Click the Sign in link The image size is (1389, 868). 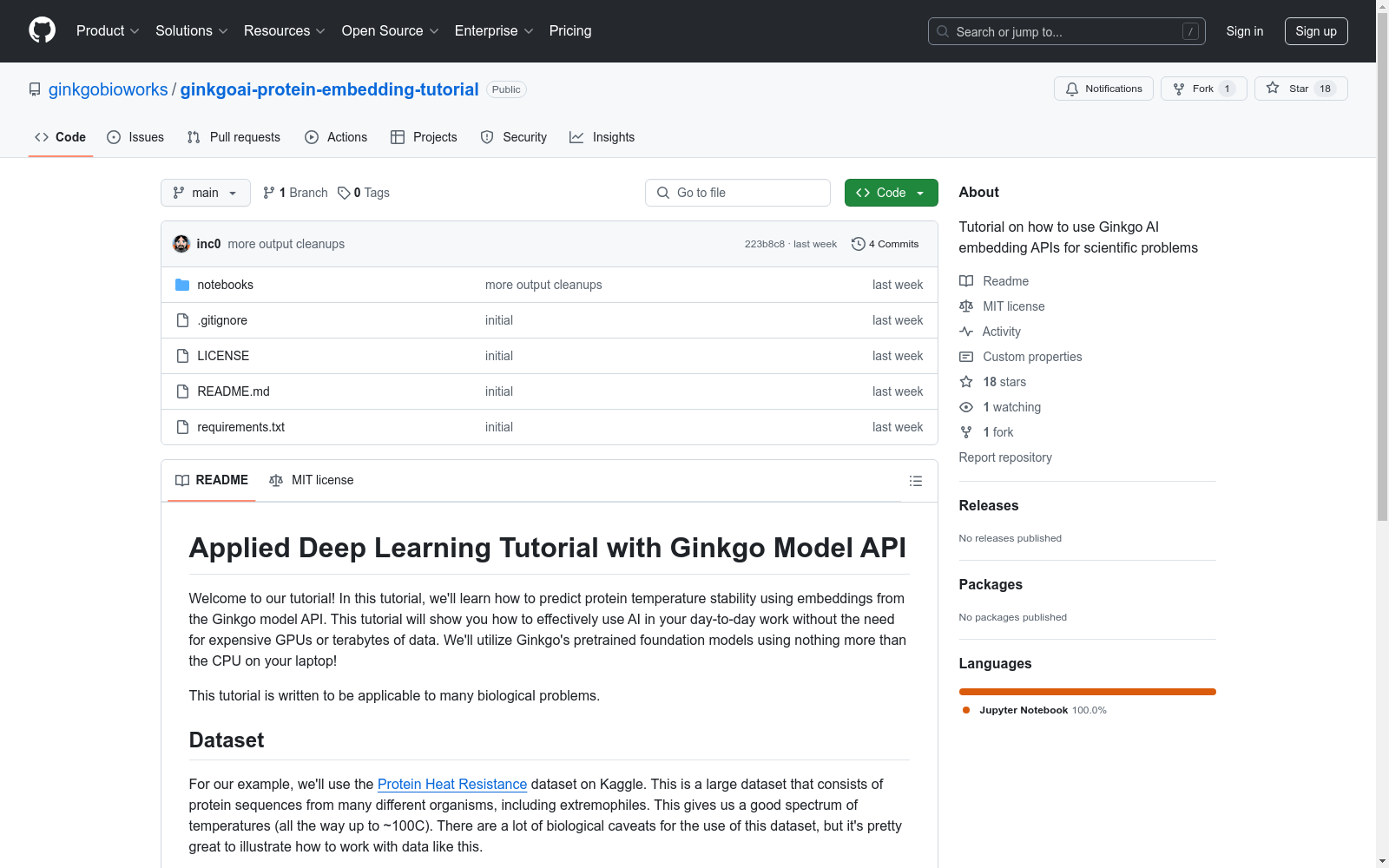pos(1245,31)
